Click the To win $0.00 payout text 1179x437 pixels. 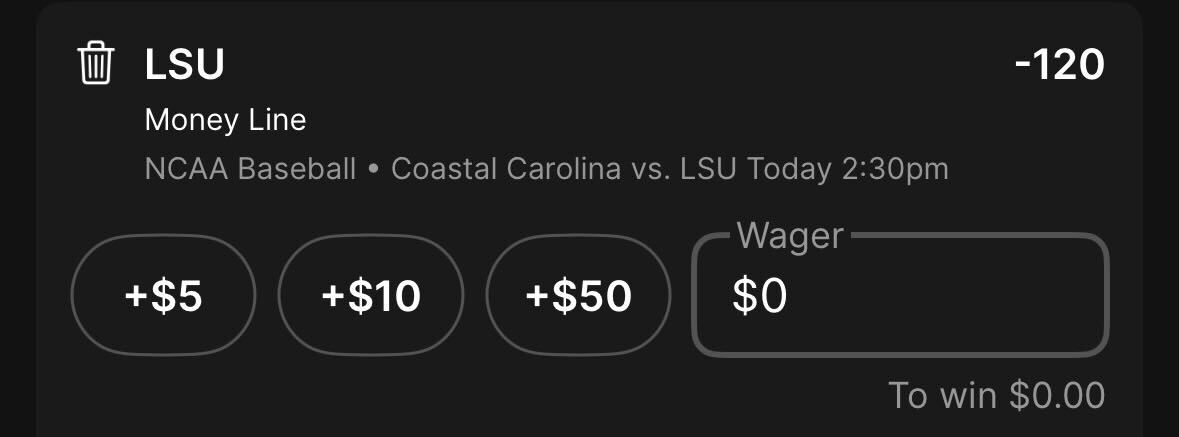(996, 396)
